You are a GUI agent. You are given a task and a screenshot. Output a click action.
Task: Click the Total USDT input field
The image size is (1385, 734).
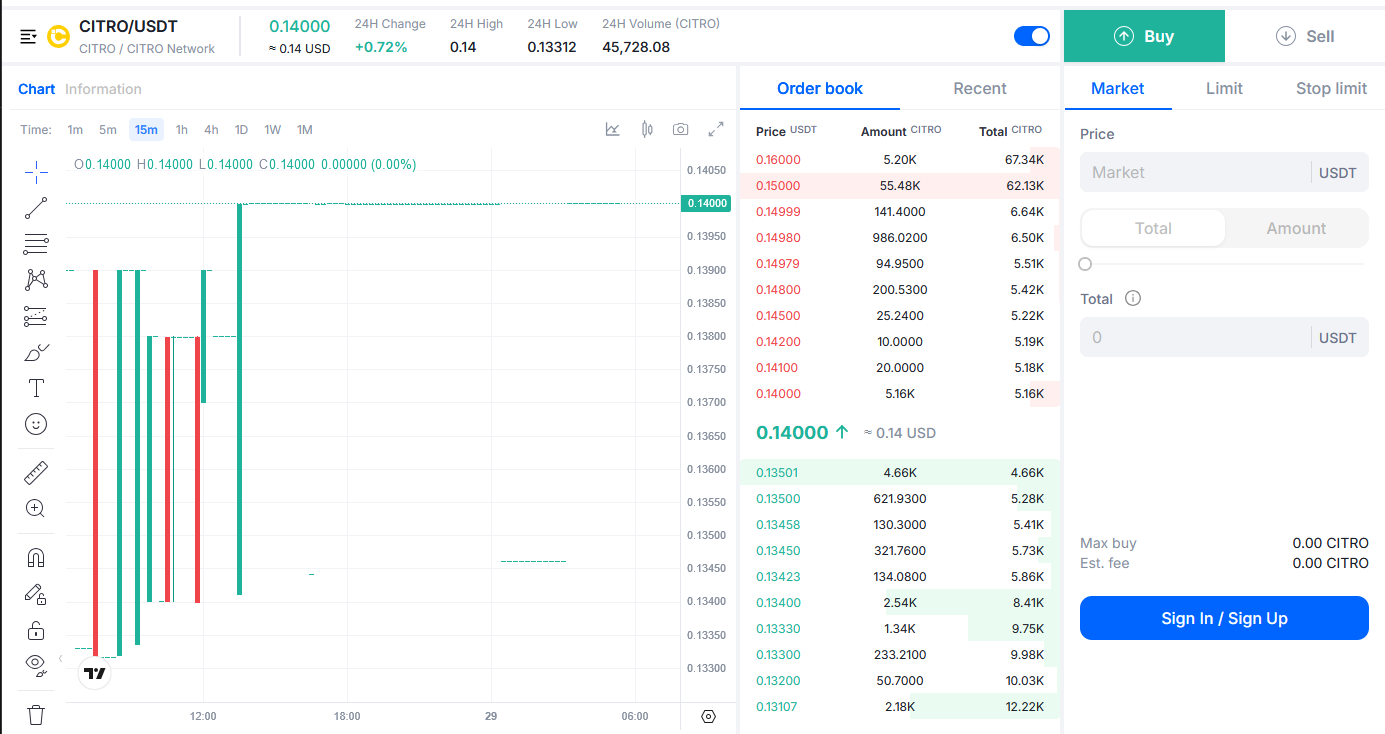[1195, 337]
